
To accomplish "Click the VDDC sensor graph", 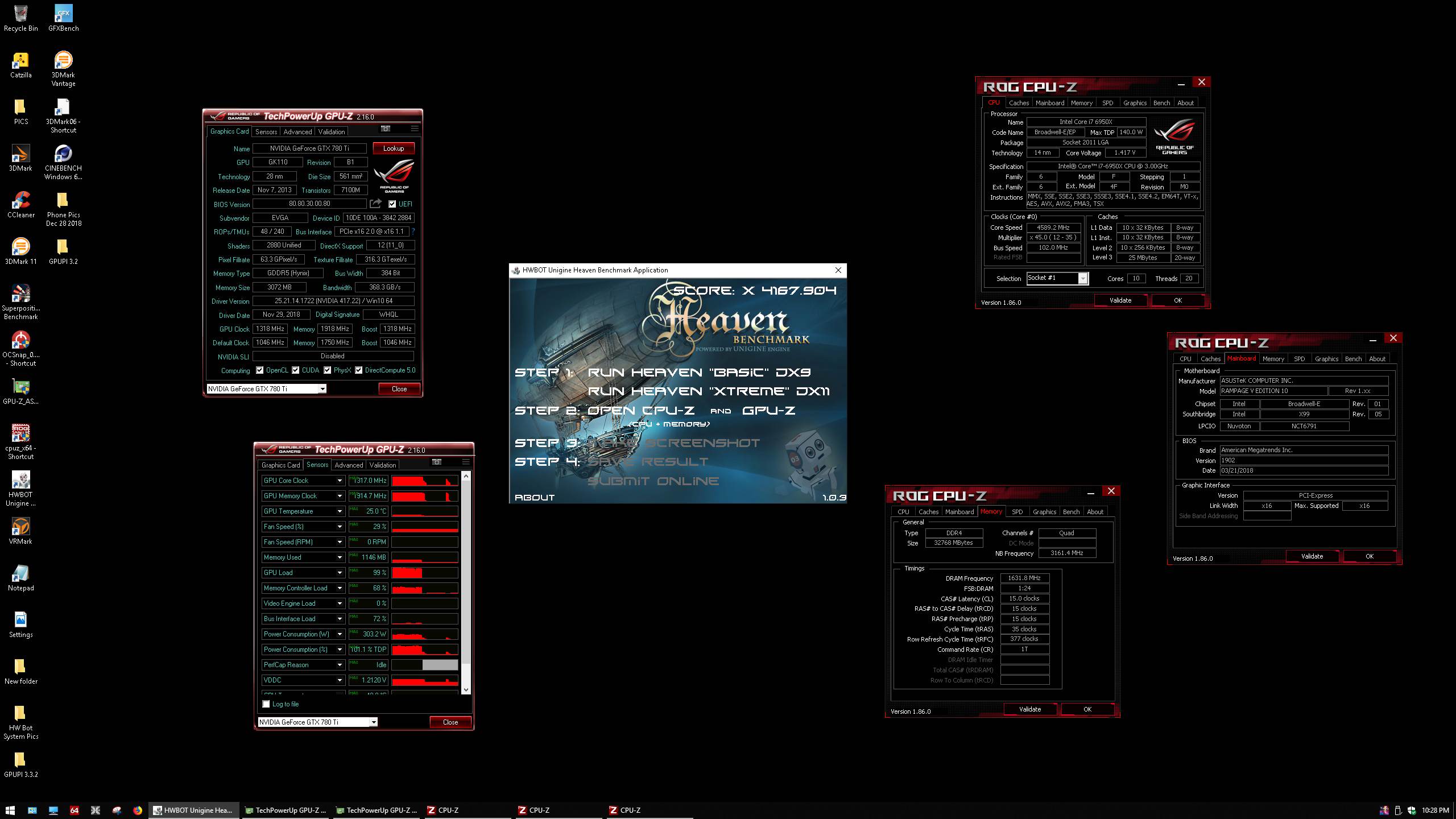I will click(425, 680).
